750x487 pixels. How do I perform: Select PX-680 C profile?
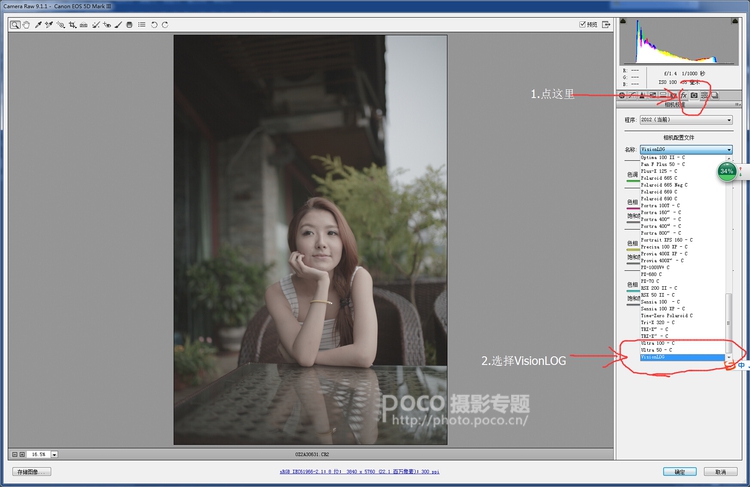[683, 274]
